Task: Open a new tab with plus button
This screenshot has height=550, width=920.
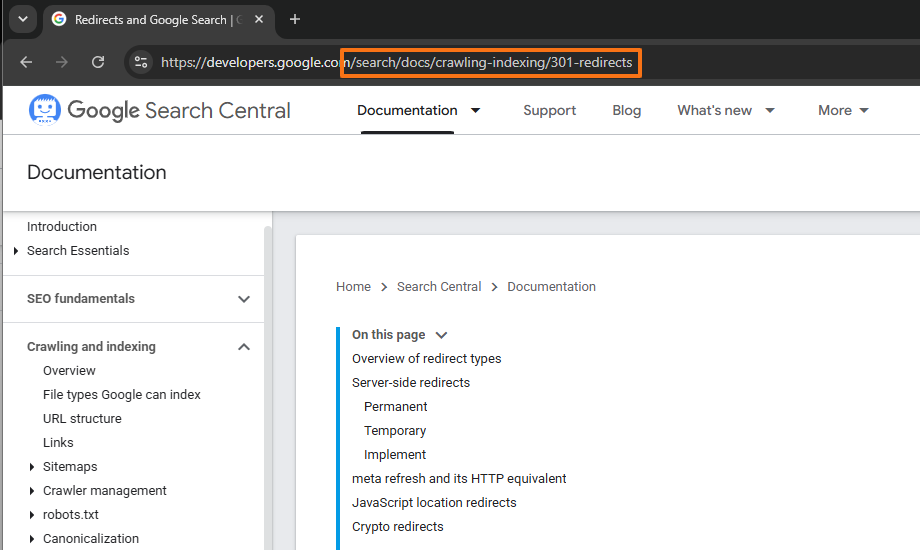Action: point(295,19)
